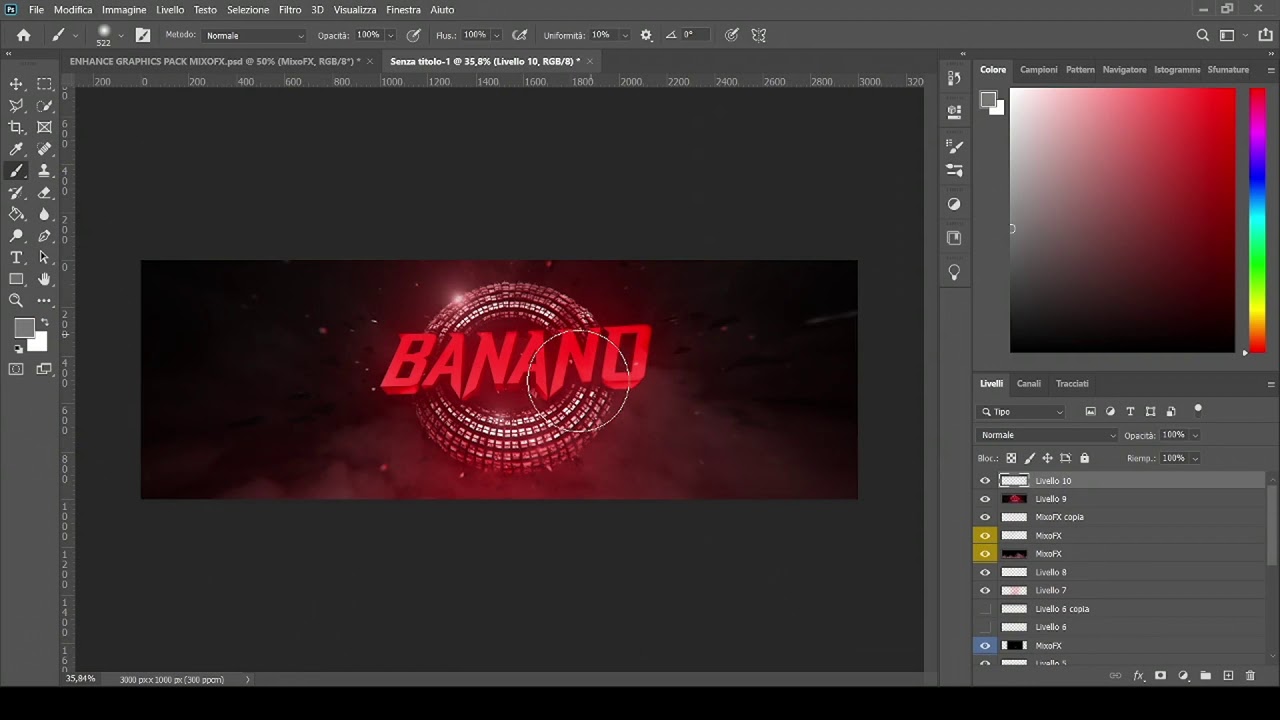The height and width of the screenshot is (720, 1280).
Task: Switch to ENHANCE GRAPHICS PACK MIXOFX.psd tab
Action: pos(214,61)
